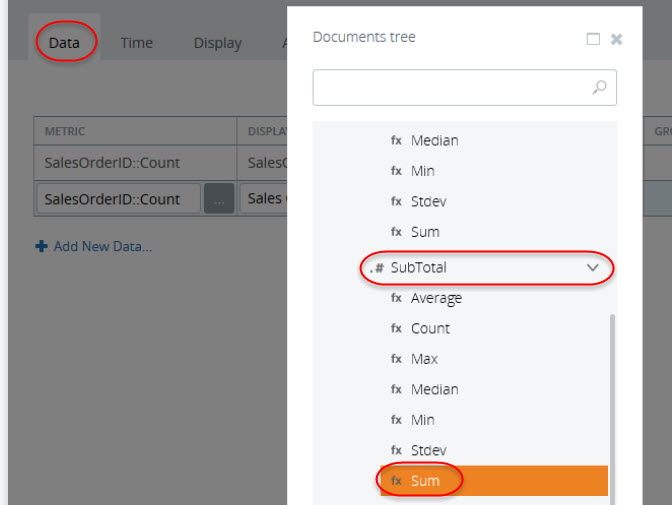The height and width of the screenshot is (505, 672).
Task: Select Max function under SubTotal
Action: 424,359
